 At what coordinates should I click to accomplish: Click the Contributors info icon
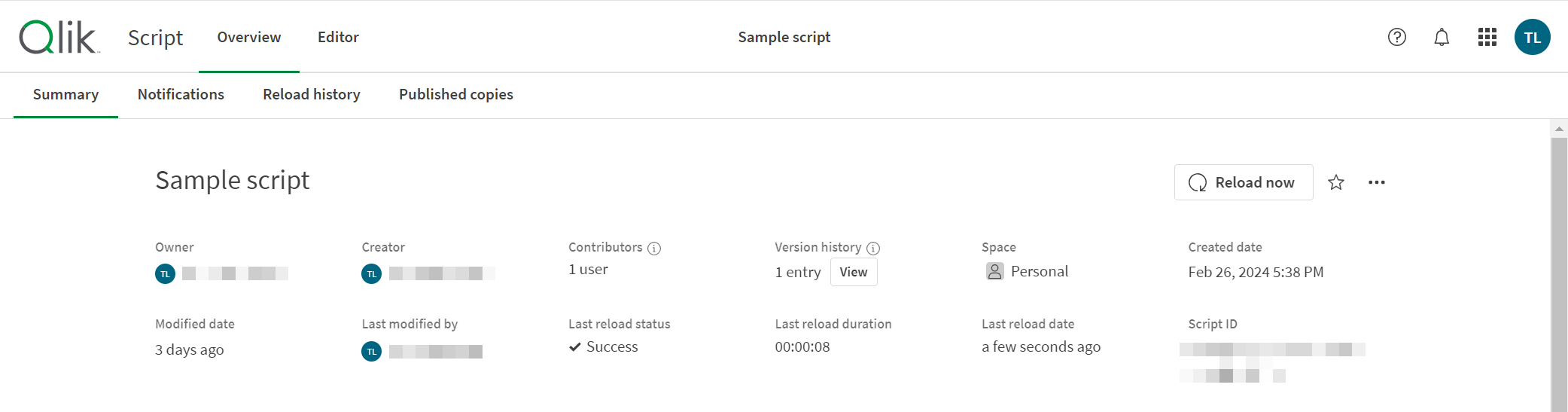[x=654, y=249]
